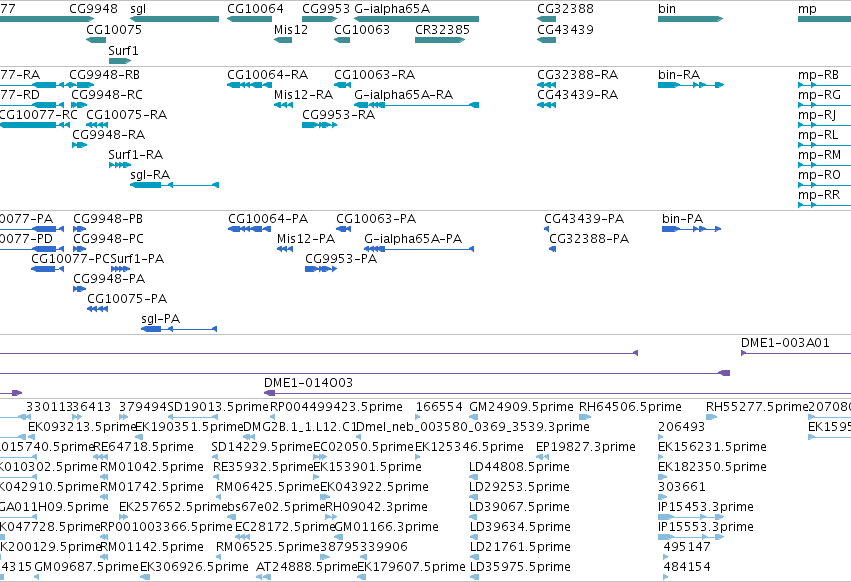
Task: Click the RH55277.5prime EST
Action: pos(712,417)
